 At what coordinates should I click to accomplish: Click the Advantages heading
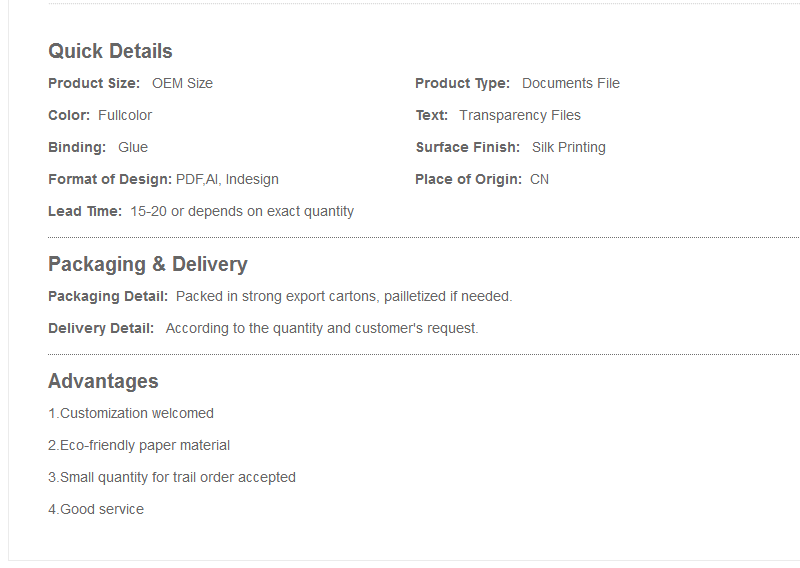103,381
